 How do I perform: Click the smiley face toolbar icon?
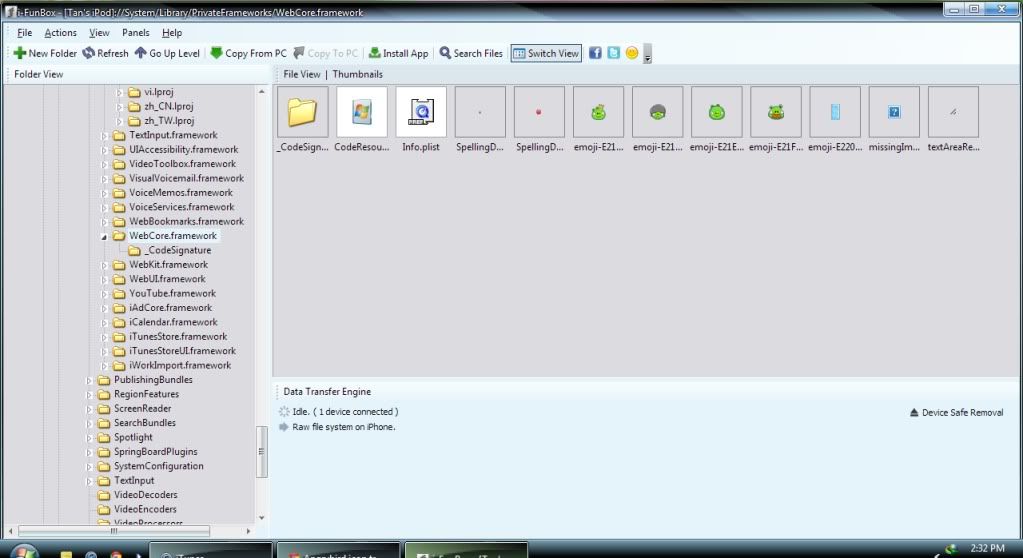tap(632, 54)
